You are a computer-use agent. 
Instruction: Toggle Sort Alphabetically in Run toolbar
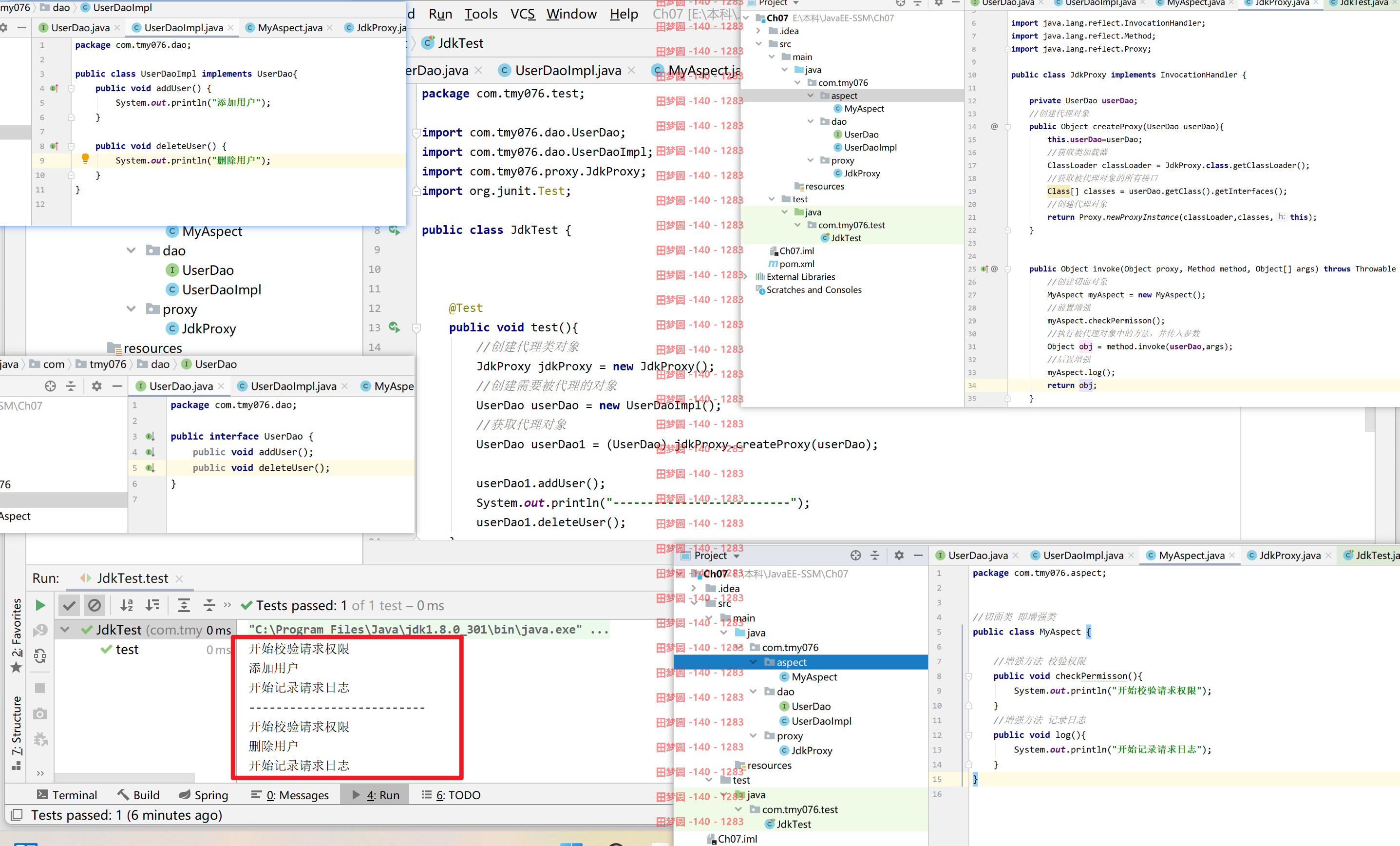(x=127, y=605)
